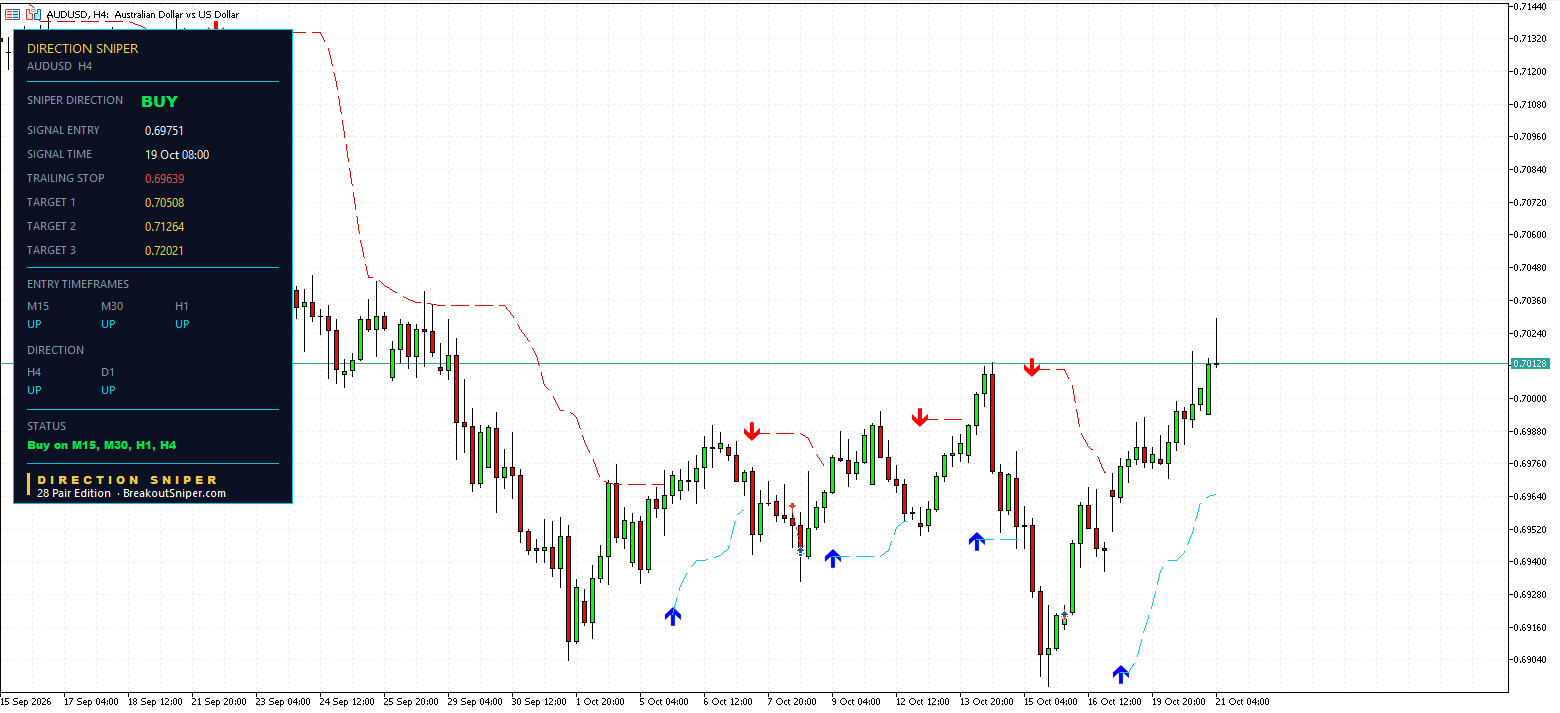
Task: Click signal time 19 Oct 08:00
Action: [177, 154]
